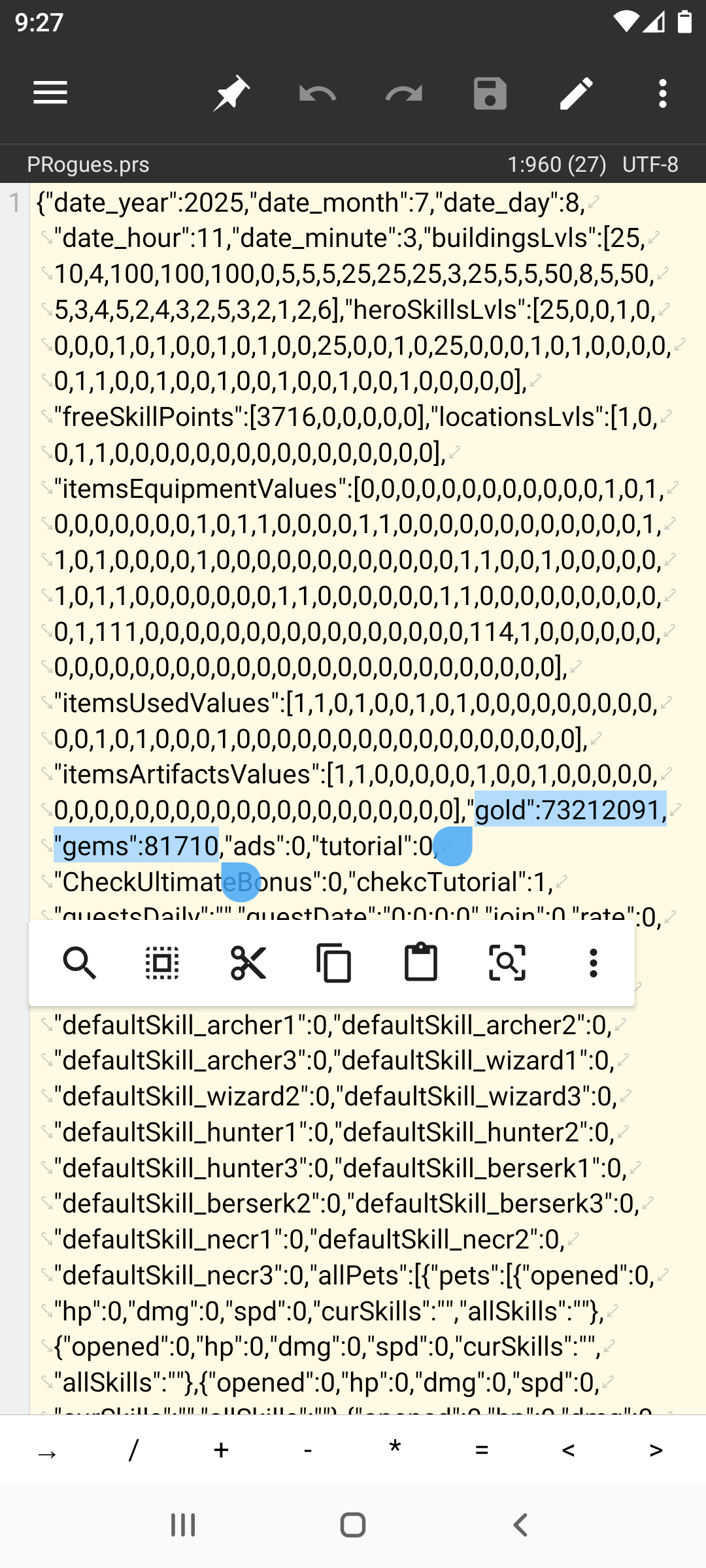Tap search icon in selection toolbar
This screenshot has width=706, height=1568.
click(x=78, y=963)
